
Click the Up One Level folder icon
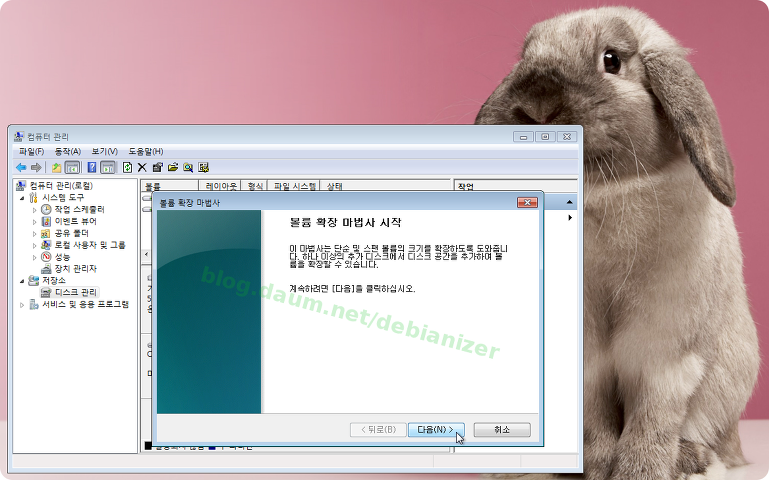point(56,168)
